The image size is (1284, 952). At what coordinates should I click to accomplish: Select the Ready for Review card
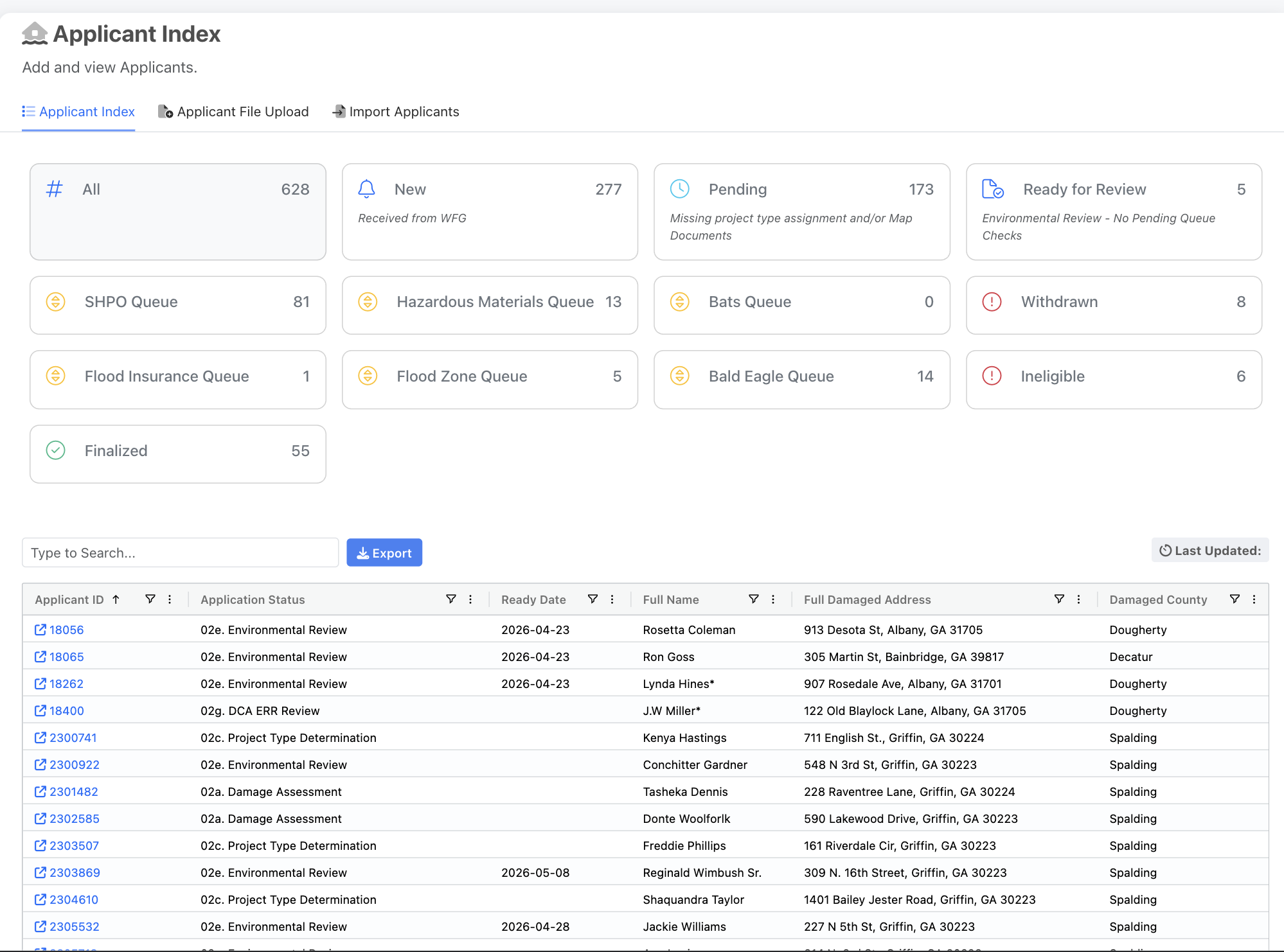(x=1114, y=211)
